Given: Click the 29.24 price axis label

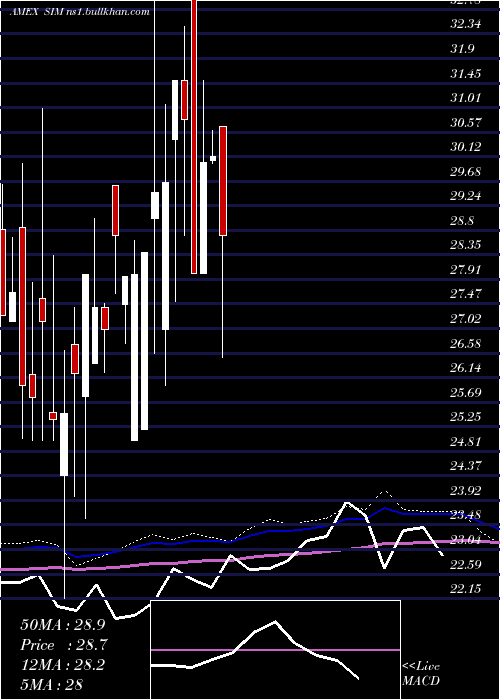Looking at the screenshot, I should pyautogui.click(x=466, y=196).
